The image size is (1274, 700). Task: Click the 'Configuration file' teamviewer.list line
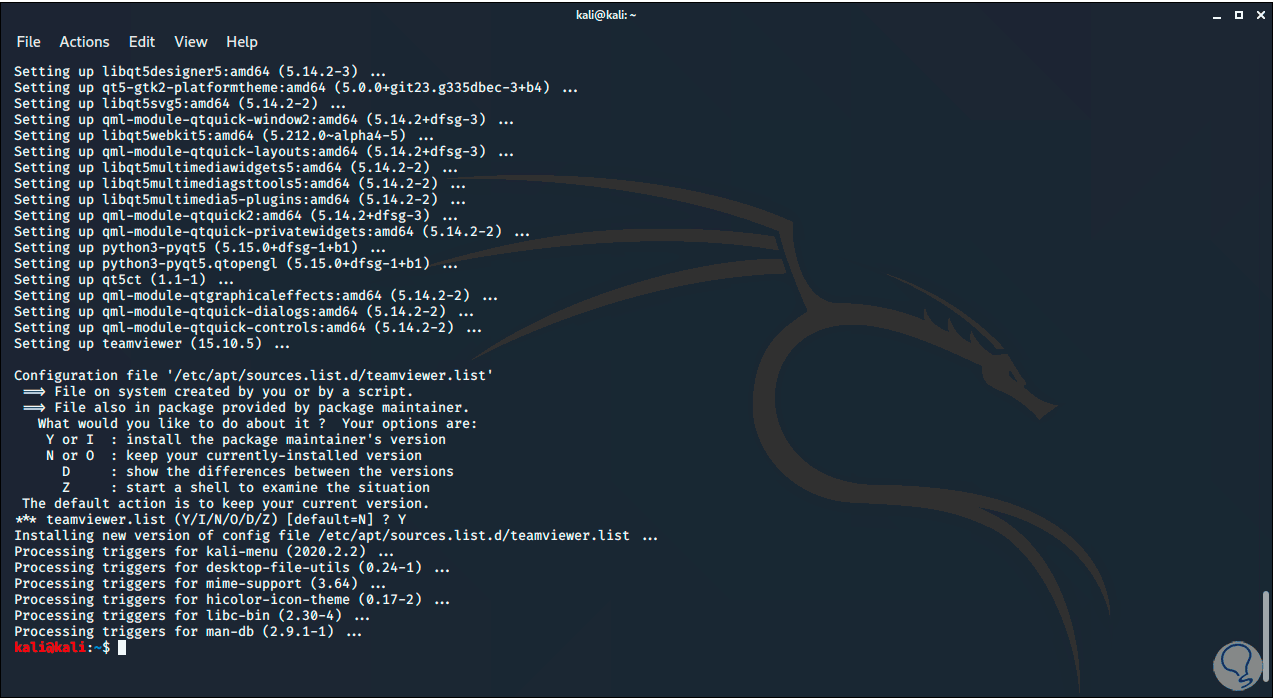254,376
